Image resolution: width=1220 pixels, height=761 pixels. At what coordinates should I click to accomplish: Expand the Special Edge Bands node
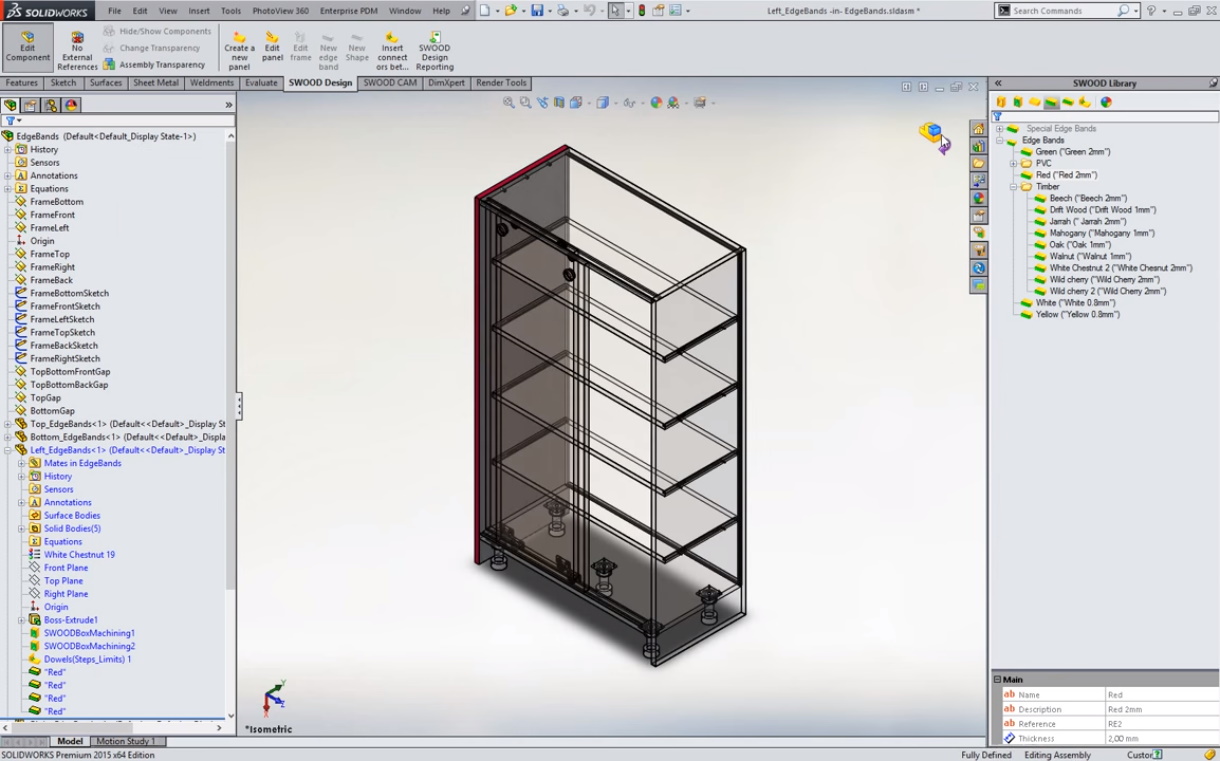tap(999, 129)
